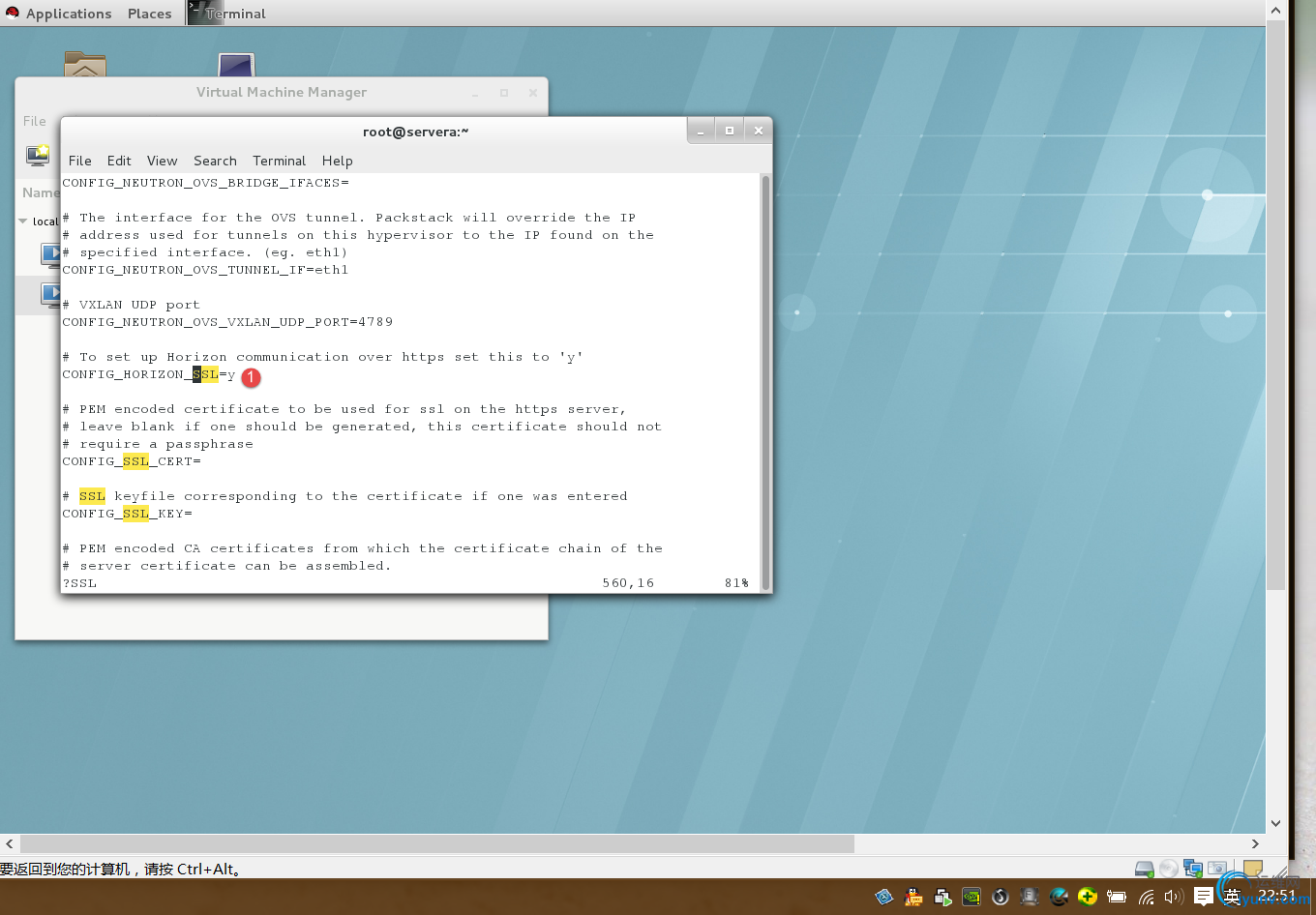1316x915 pixels.
Task: Click the network adapter status icon
Action: tap(1193, 869)
